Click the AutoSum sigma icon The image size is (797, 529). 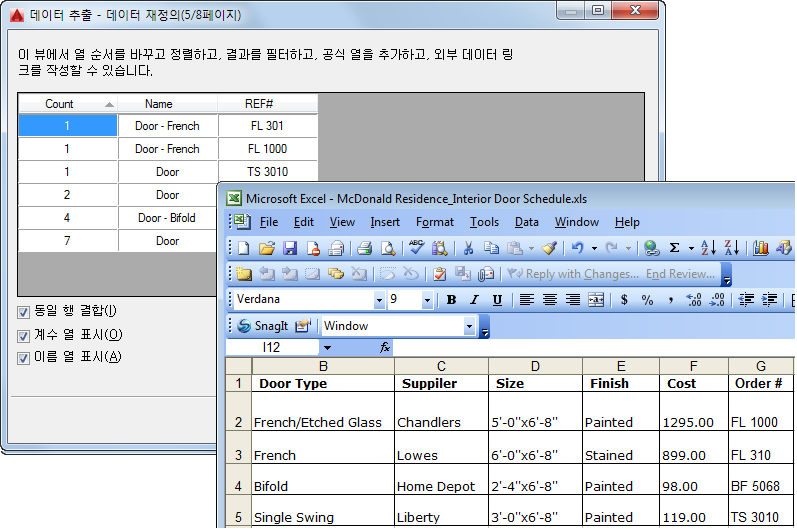(675, 248)
